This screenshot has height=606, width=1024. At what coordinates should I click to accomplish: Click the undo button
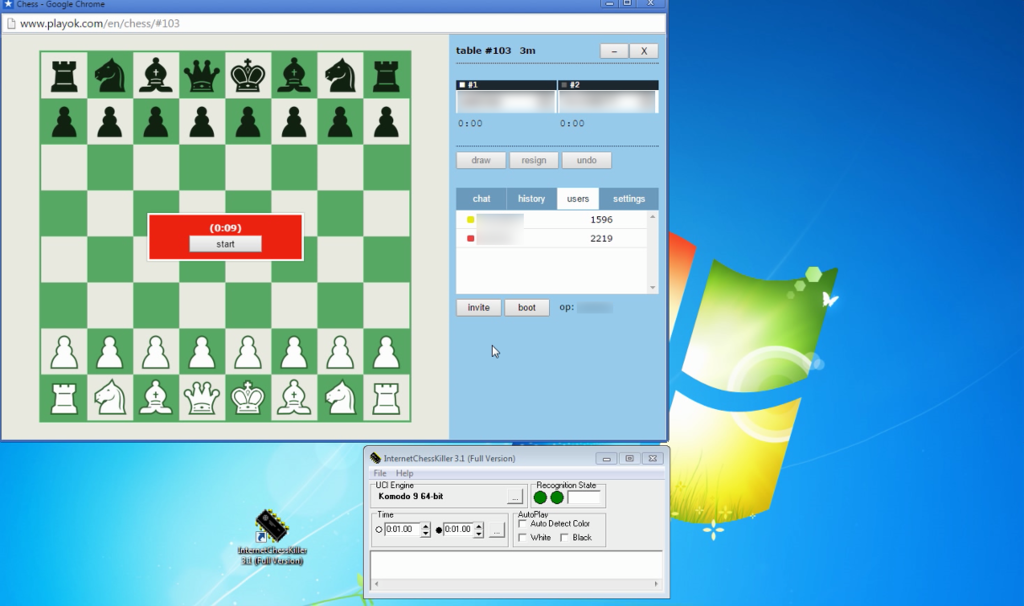point(586,160)
